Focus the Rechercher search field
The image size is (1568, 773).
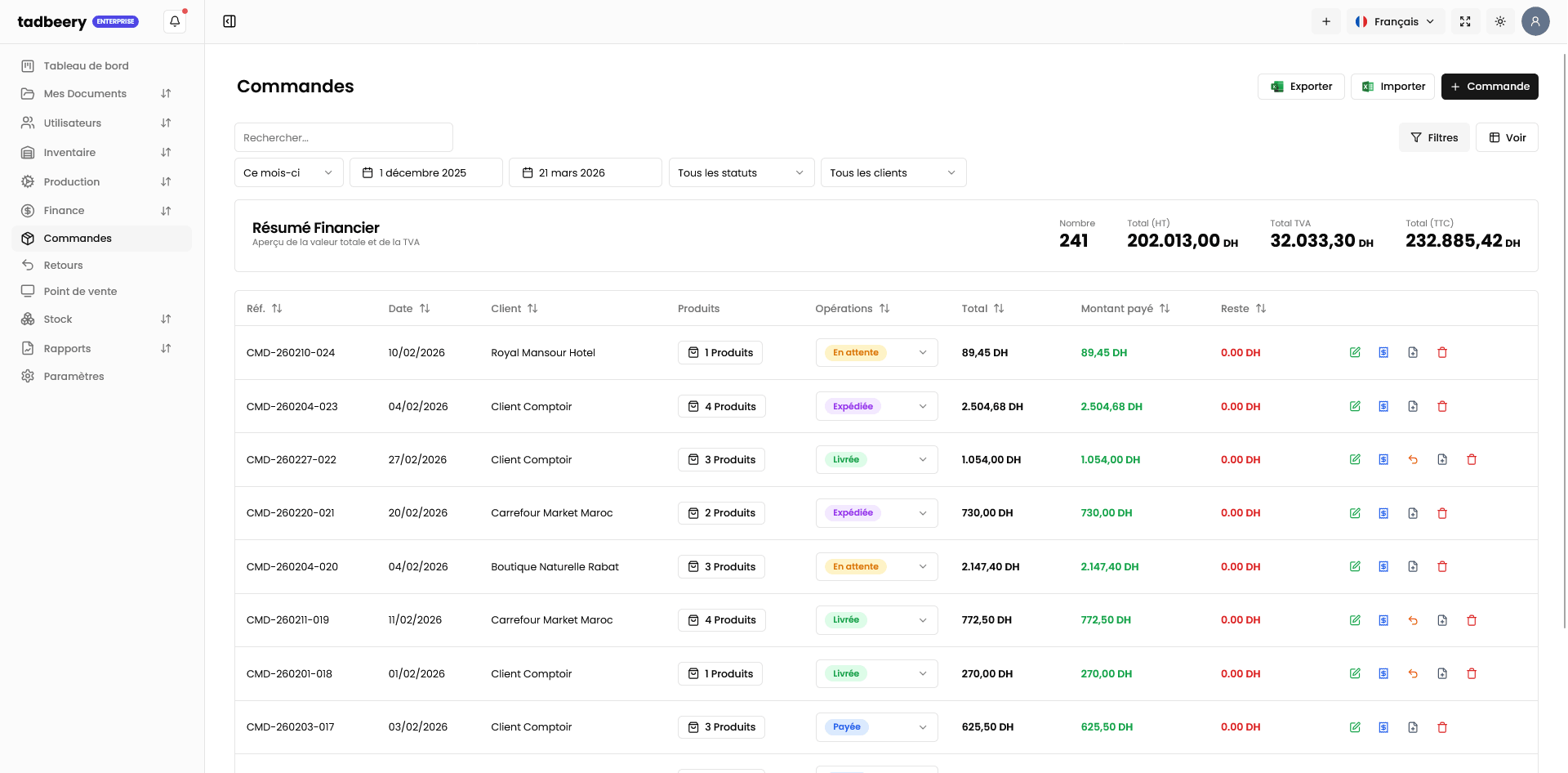click(344, 137)
